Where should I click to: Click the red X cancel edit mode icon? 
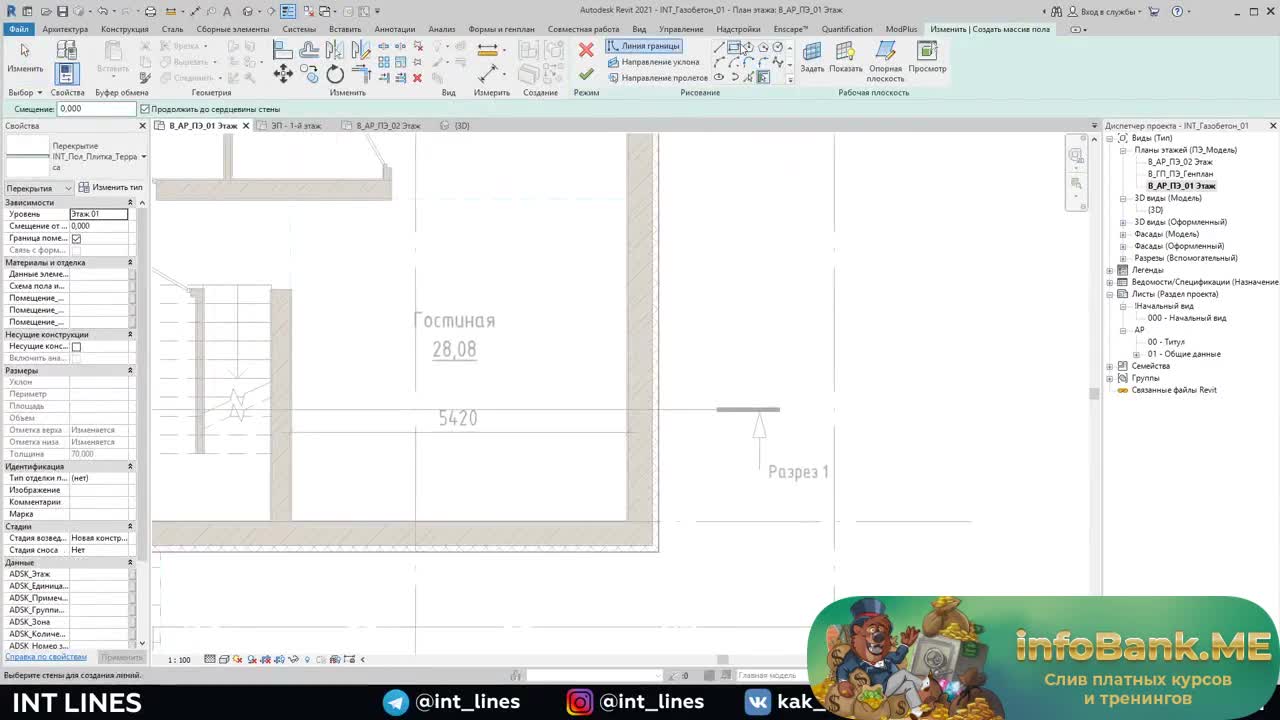[x=586, y=49]
